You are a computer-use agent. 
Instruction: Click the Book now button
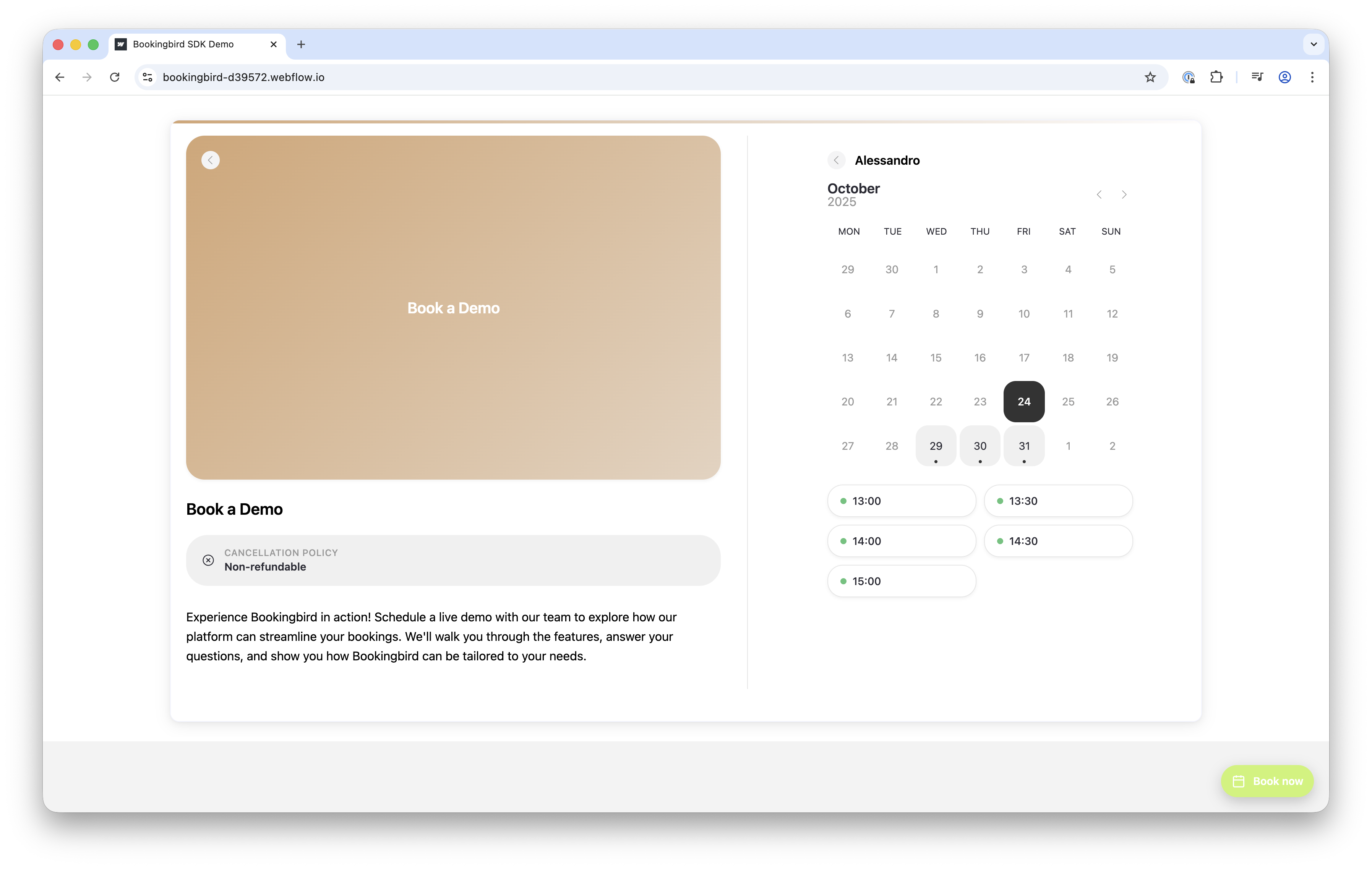click(x=1267, y=781)
